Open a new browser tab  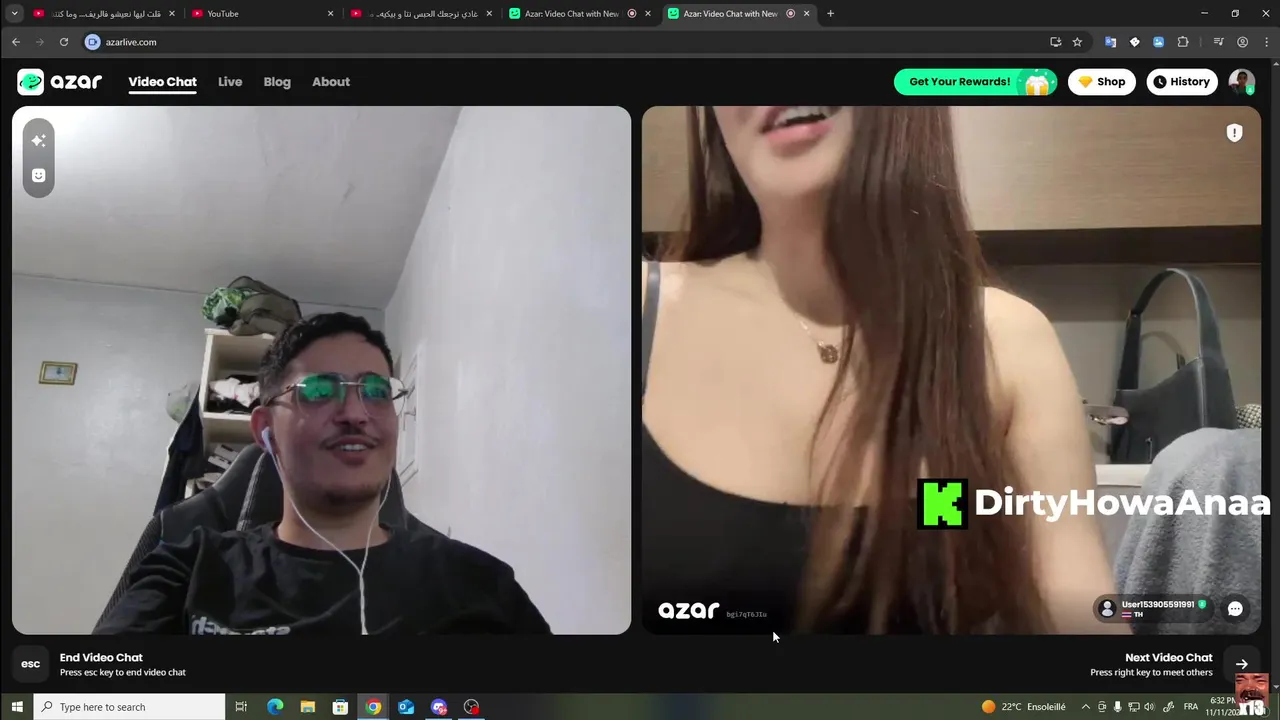(x=830, y=14)
